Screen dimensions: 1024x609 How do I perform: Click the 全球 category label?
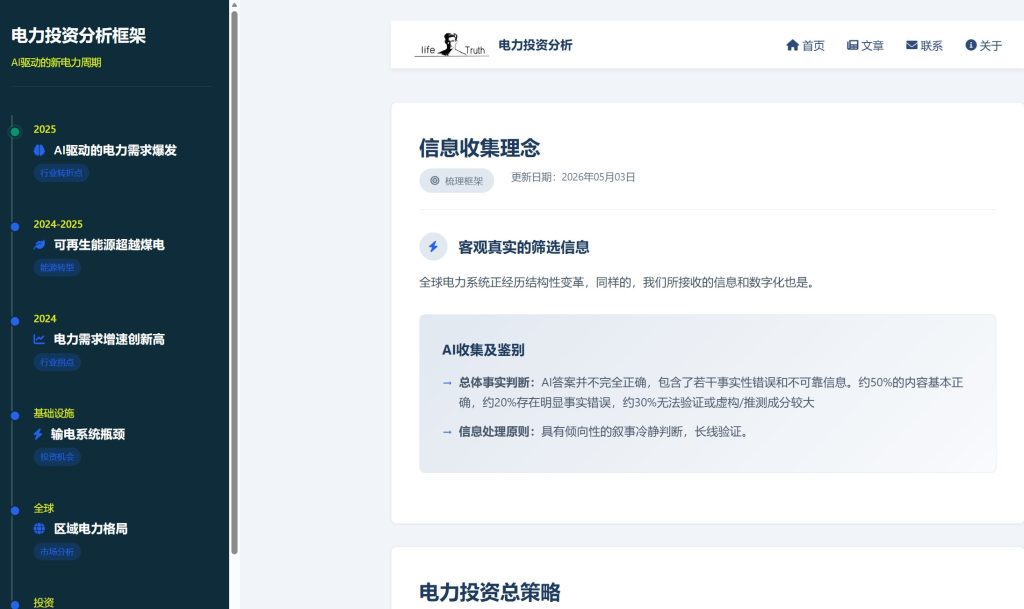44,508
